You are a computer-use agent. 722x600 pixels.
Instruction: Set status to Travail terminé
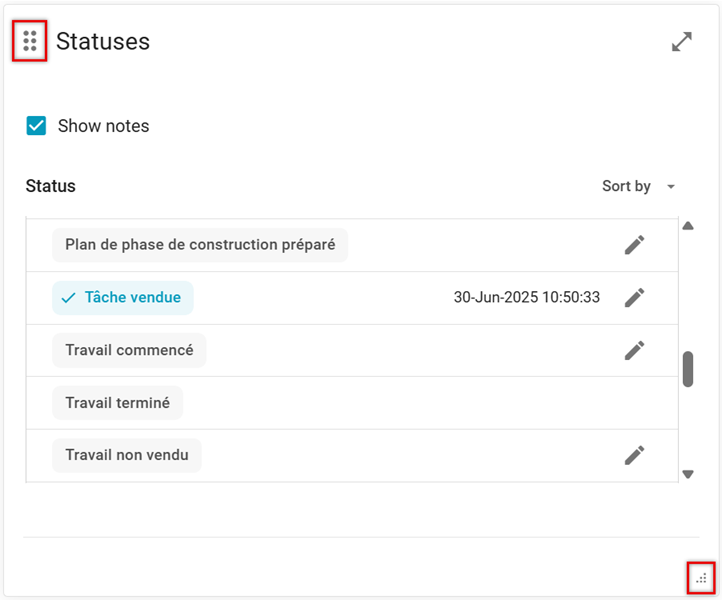[x=117, y=403]
